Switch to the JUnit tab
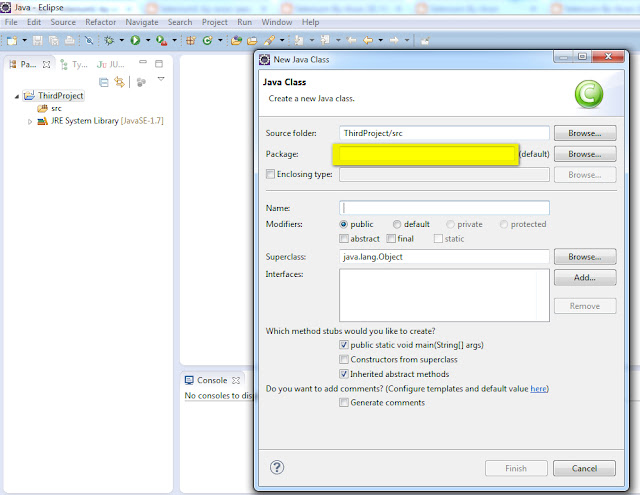 tap(110, 64)
